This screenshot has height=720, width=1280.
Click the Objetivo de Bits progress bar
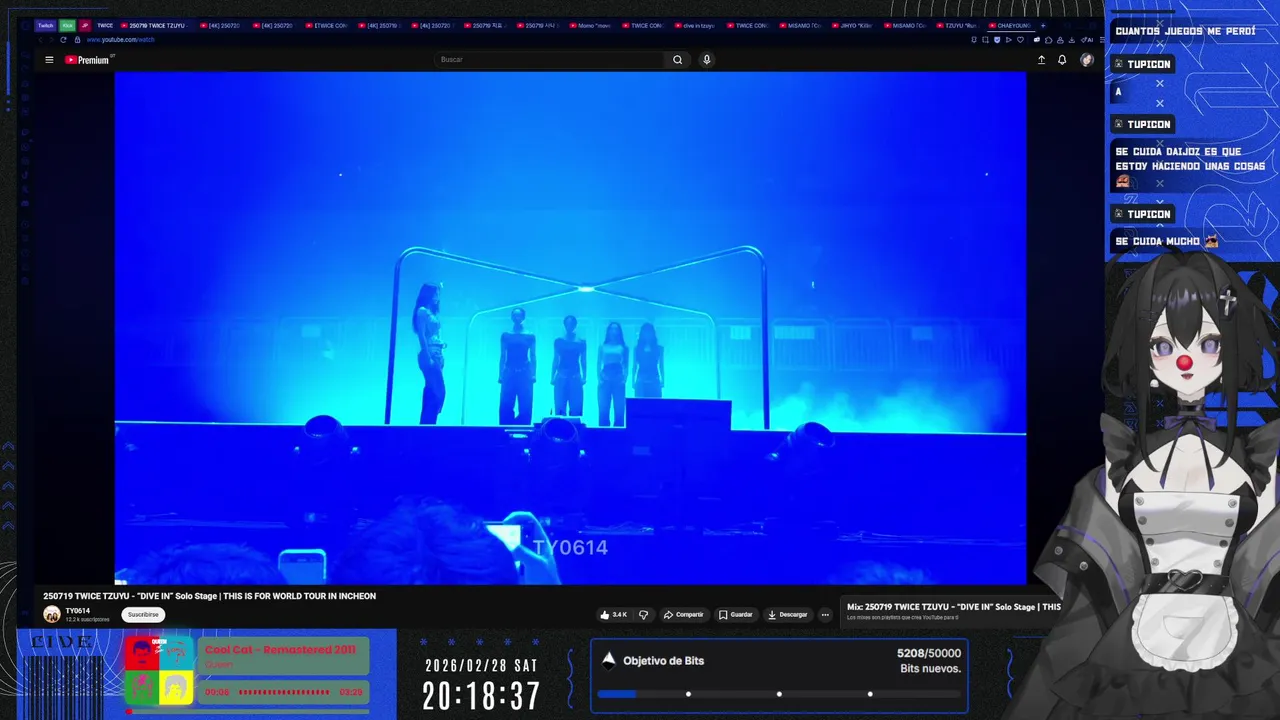(779, 694)
